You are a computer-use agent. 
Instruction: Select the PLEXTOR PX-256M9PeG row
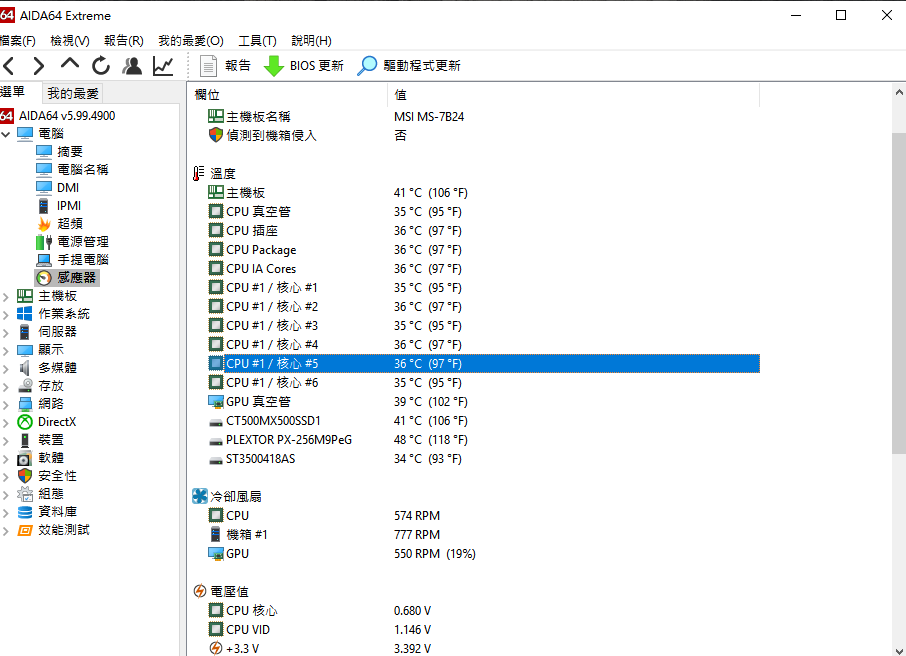tap(483, 440)
